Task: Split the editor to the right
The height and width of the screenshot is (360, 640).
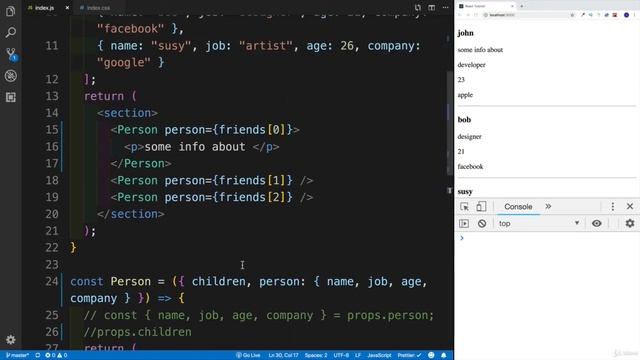Action: 431,7
